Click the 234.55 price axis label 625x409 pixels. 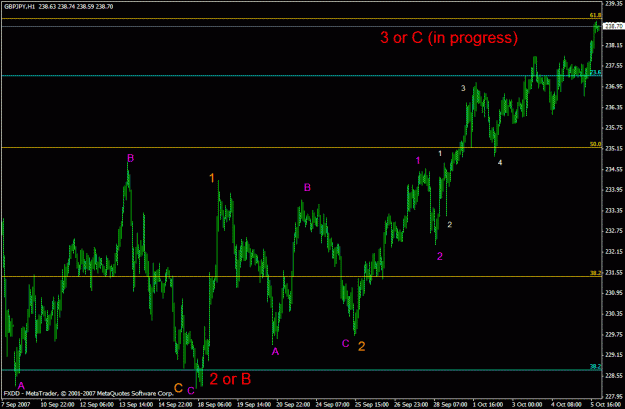point(614,169)
